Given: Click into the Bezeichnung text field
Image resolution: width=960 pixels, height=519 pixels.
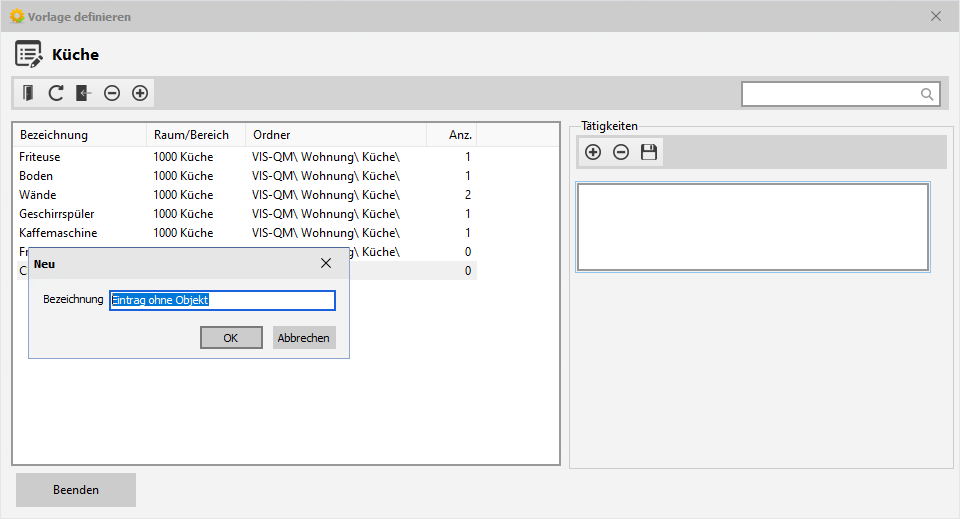Looking at the screenshot, I should 222,300.
